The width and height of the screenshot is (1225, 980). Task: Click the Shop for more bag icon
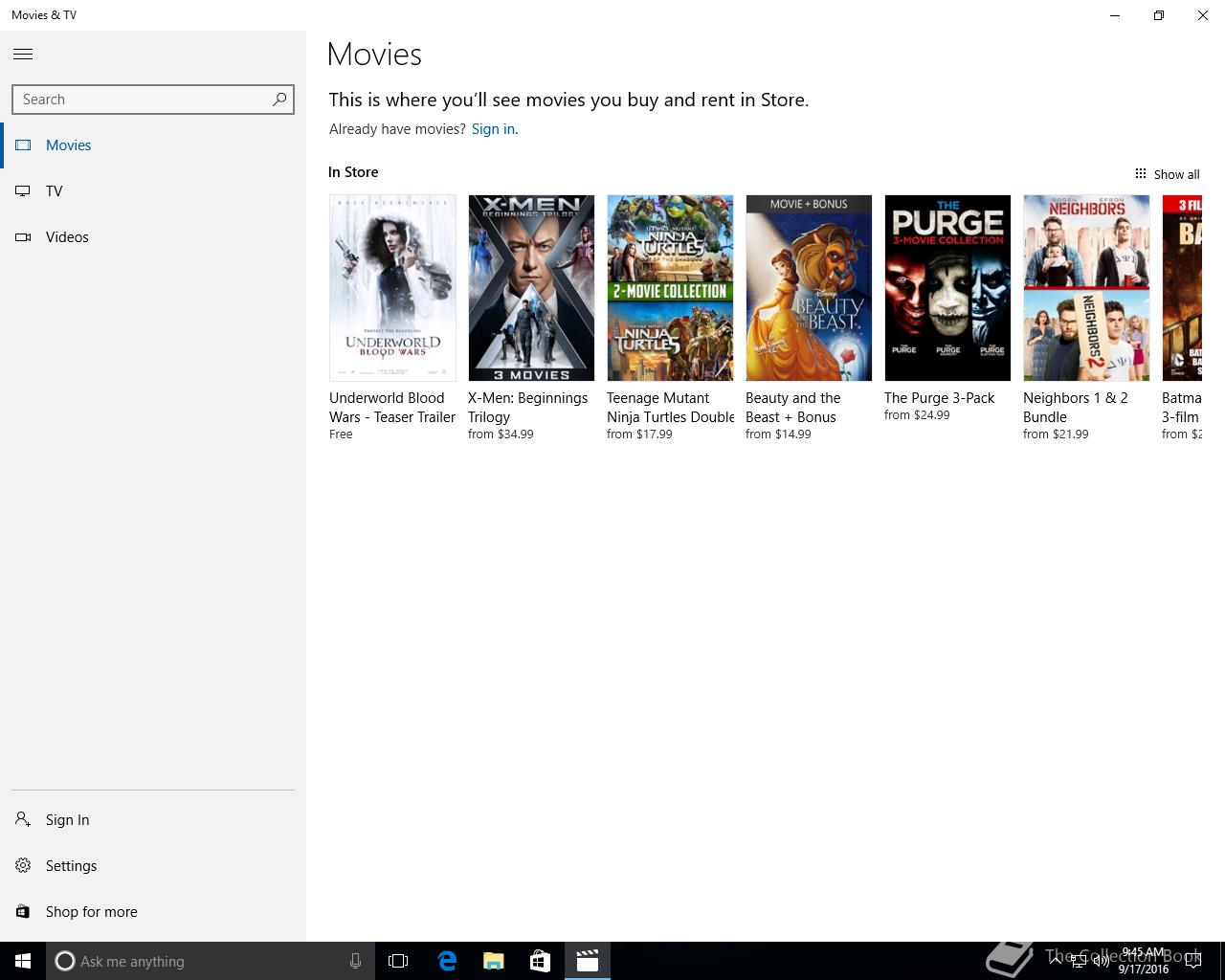click(23, 911)
